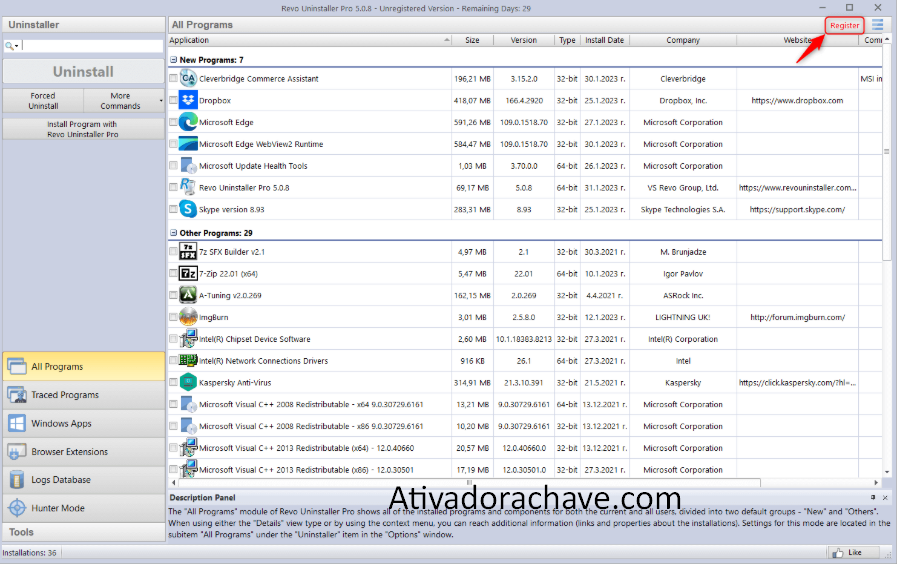Viewport: 898px width, 565px height.
Task: Select the Visual C++ 2013 x86 row
Action: click(x=525, y=469)
